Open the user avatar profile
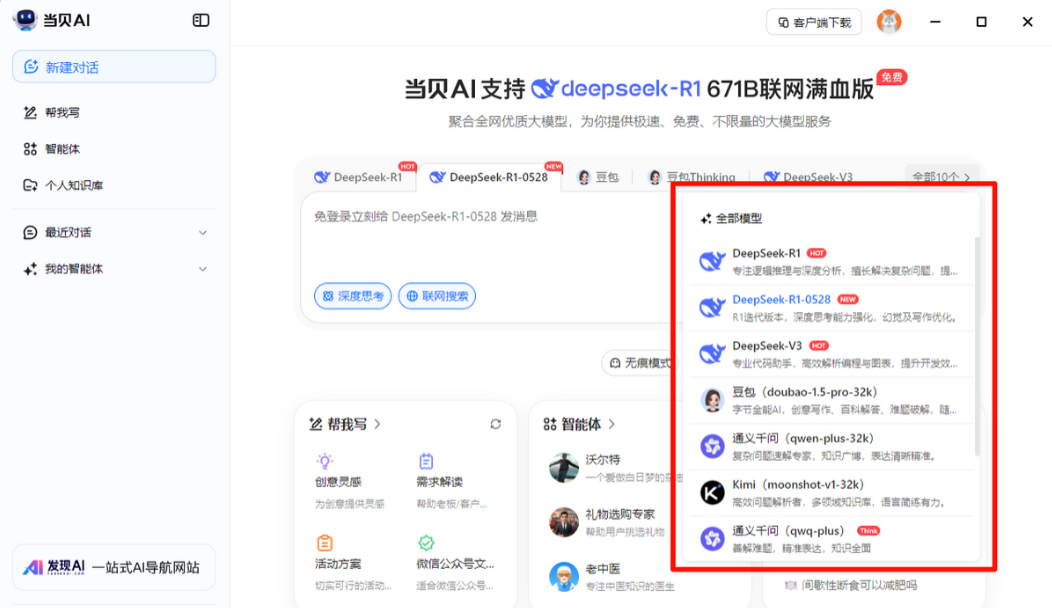Screen dimensions: 1052x608 pyautogui.click(x=889, y=21)
